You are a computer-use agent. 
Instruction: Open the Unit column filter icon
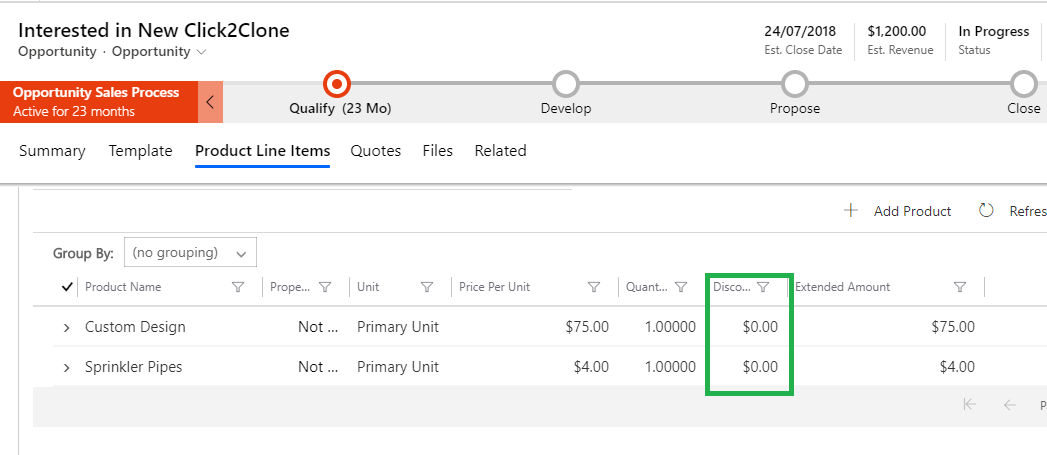[x=427, y=287]
